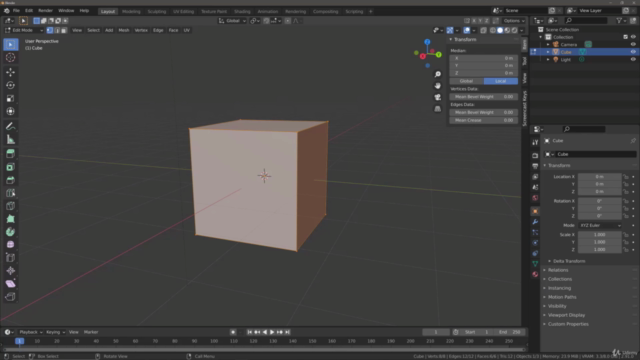This screenshot has width=640, height=360.
Task: Open the File menu
Action: pyautogui.click(x=16, y=11)
